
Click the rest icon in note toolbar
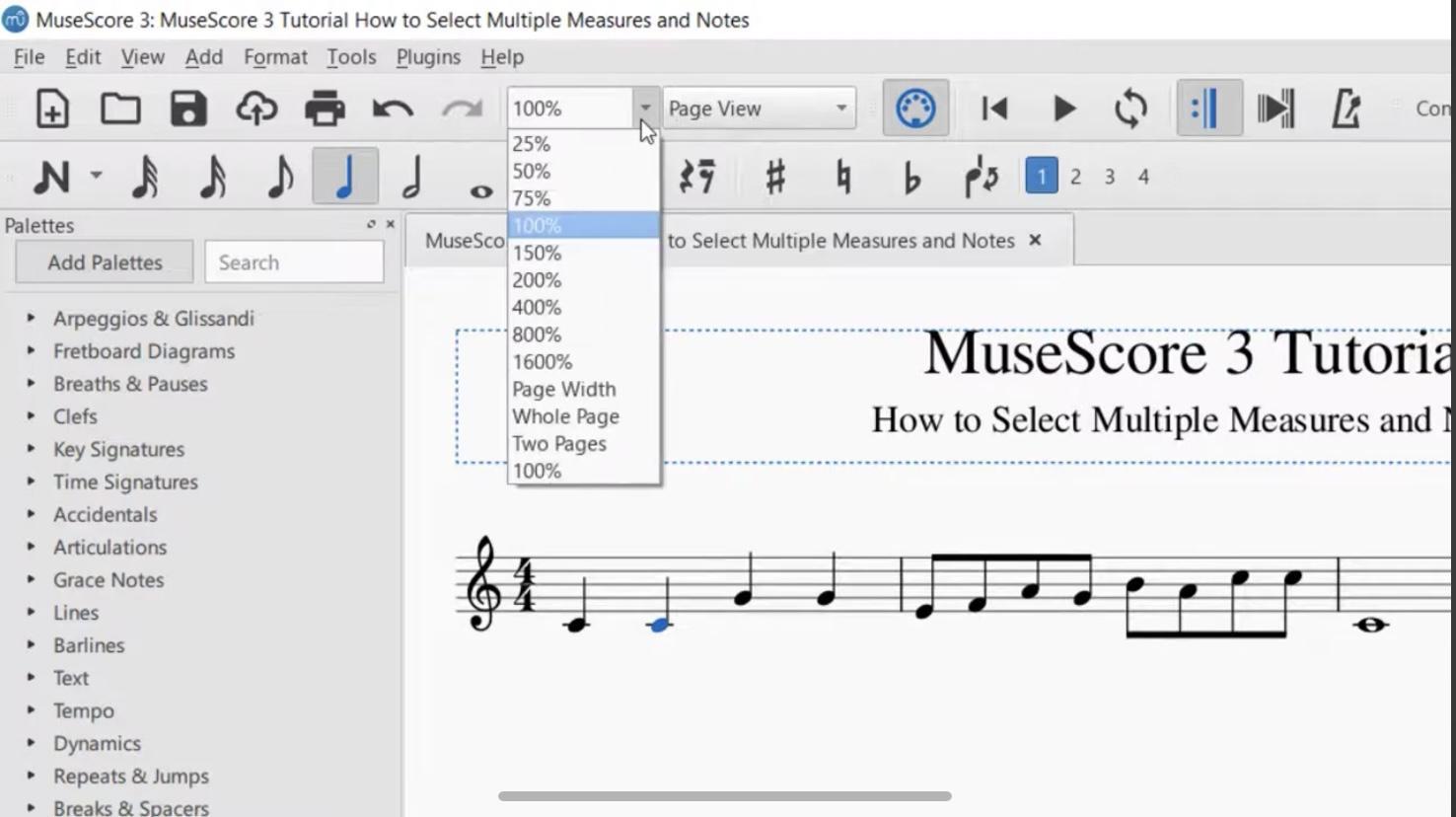(697, 177)
